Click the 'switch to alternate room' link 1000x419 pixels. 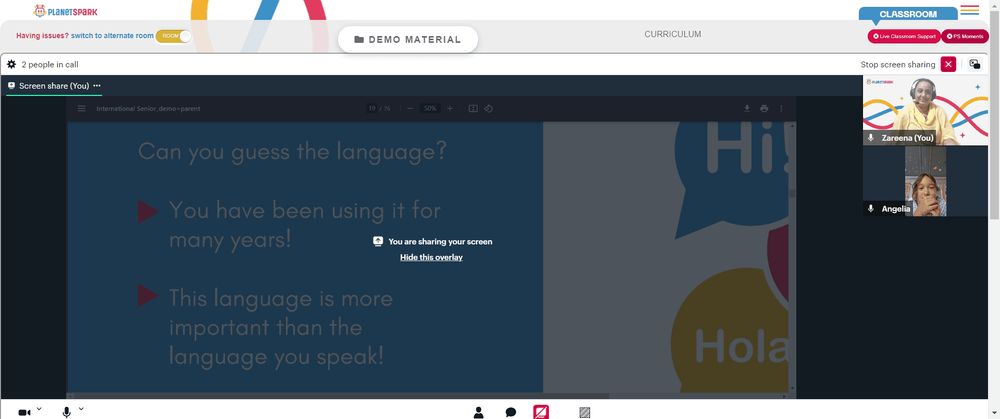pos(112,36)
